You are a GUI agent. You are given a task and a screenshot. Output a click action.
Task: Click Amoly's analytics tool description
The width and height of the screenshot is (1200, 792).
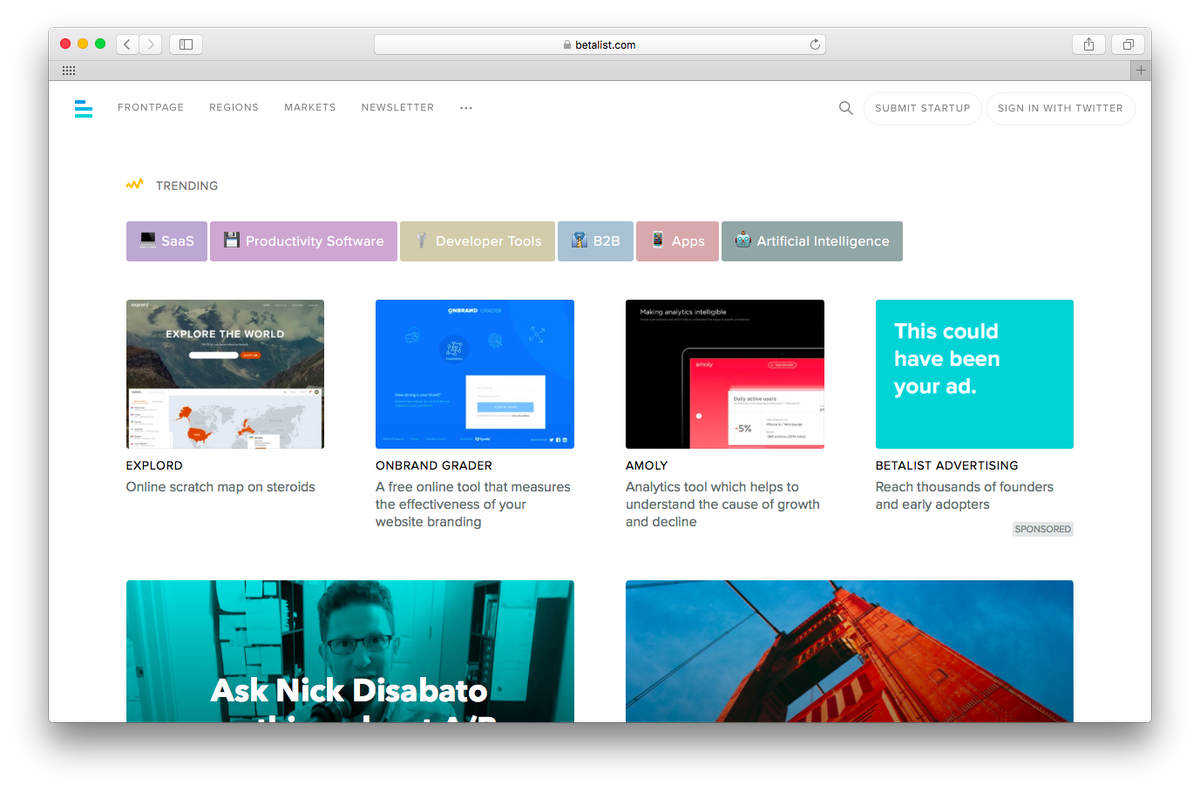pos(723,504)
